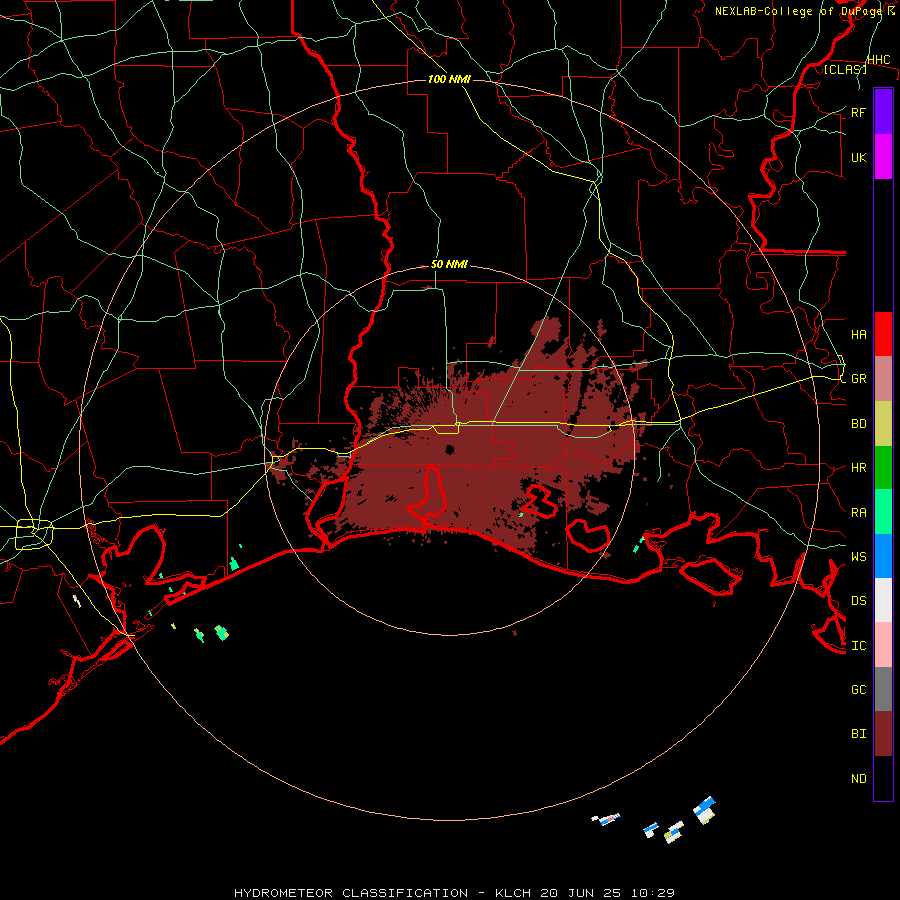900x900 pixels.
Task: Click the [CLAS] unit label
Action: point(845,69)
